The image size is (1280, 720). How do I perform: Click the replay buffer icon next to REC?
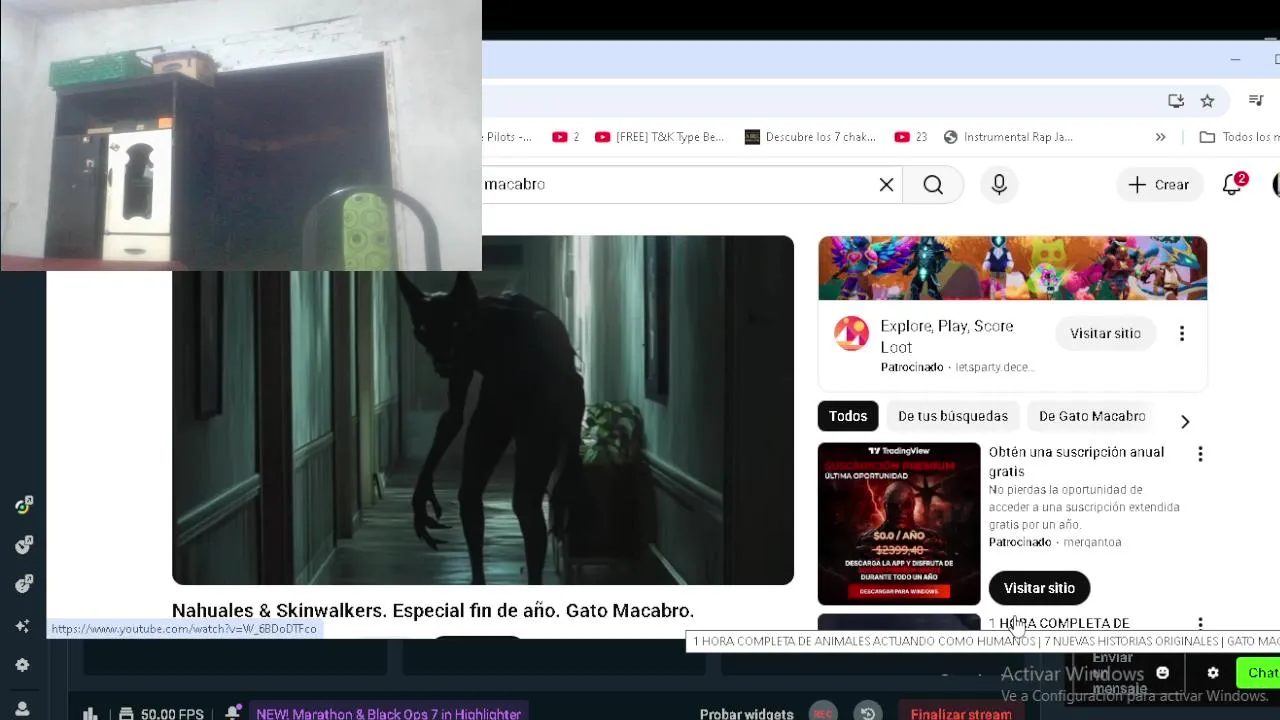[868, 713]
